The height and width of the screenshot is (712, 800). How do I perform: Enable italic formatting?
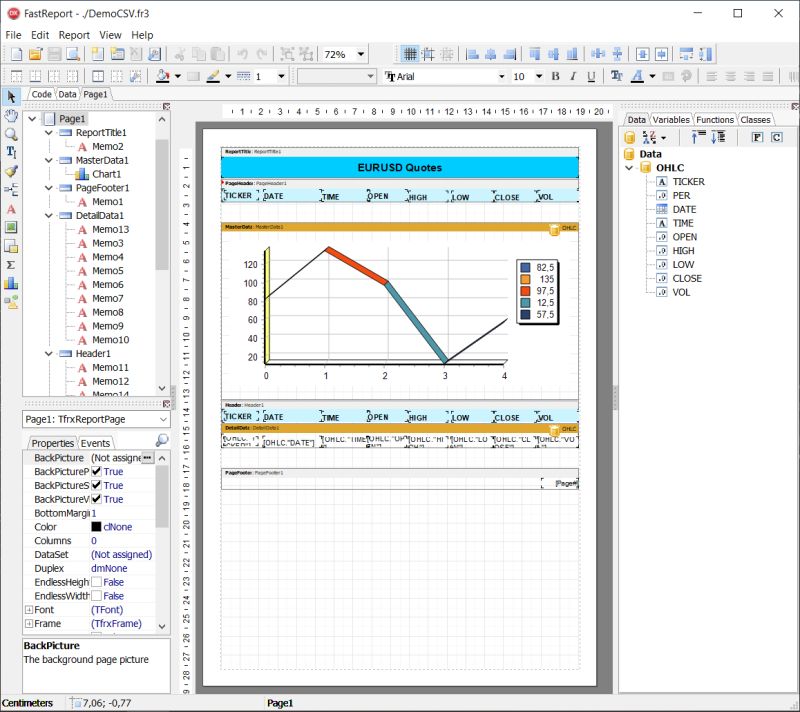tap(573, 77)
